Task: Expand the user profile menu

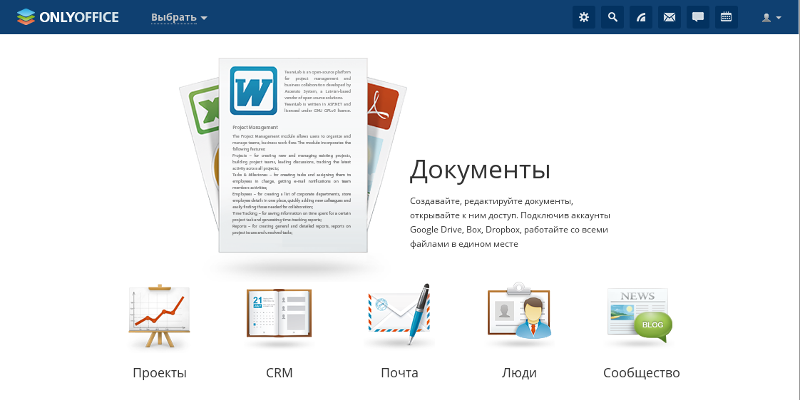Action: click(x=771, y=17)
